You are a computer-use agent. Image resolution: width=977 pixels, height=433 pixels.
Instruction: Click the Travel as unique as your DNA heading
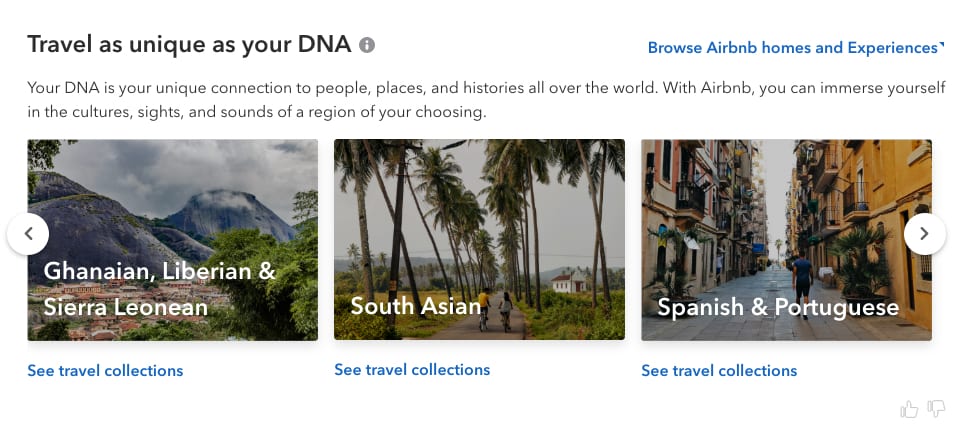tap(189, 45)
